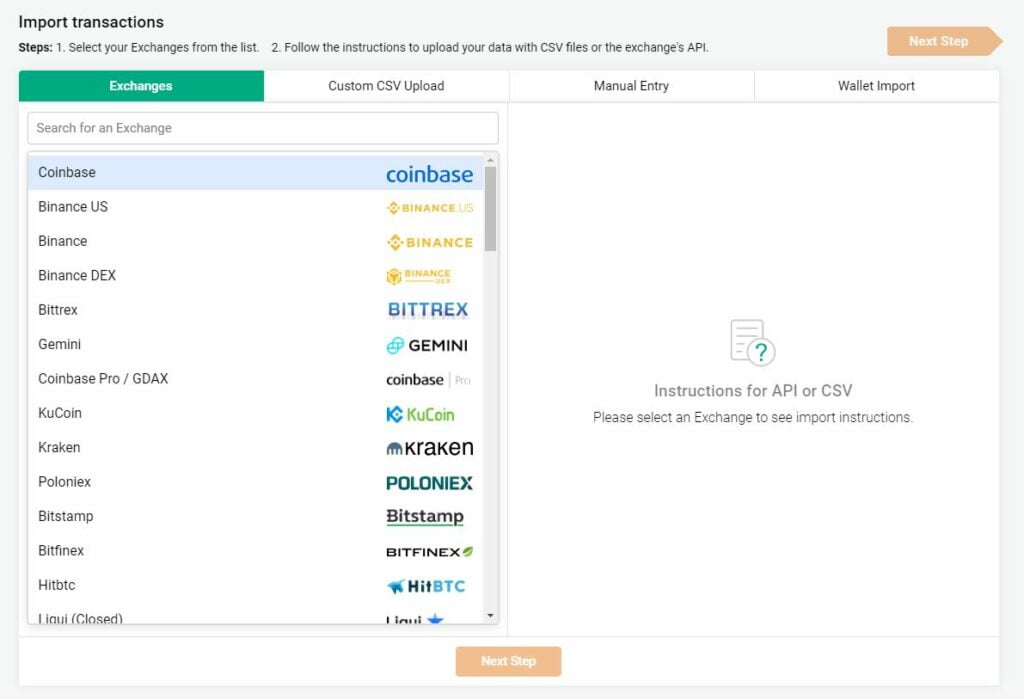The width and height of the screenshot is (1024, 699).
Task: Select the Coinbase text label
Action: point(67,172)
